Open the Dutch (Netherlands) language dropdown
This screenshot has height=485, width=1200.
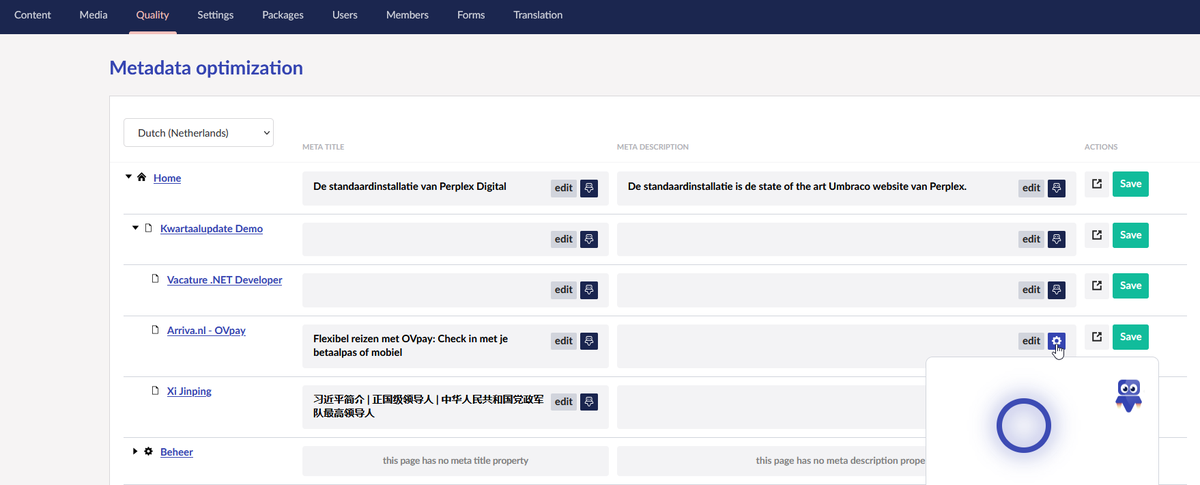tap(198, 132)
